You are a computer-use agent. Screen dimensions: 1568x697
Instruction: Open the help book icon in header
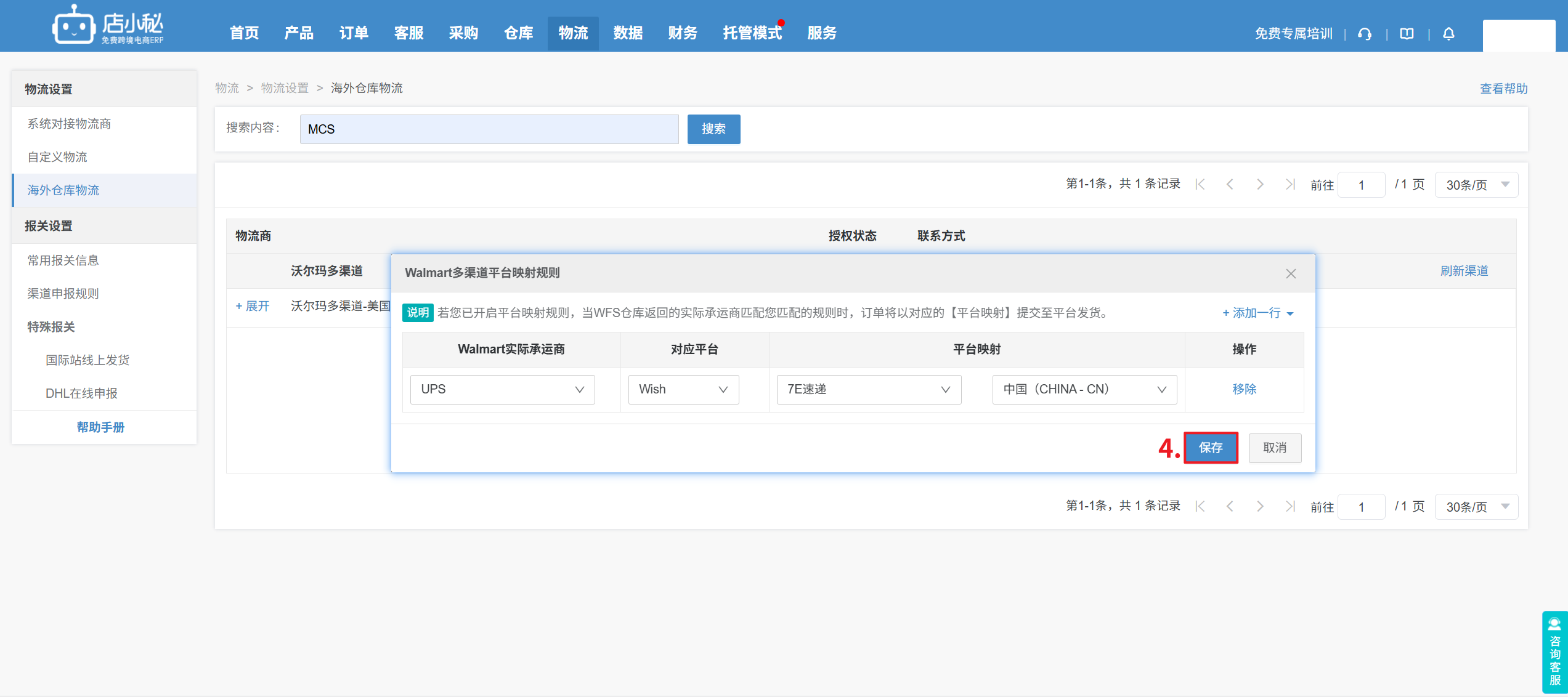click(1407, 34)
